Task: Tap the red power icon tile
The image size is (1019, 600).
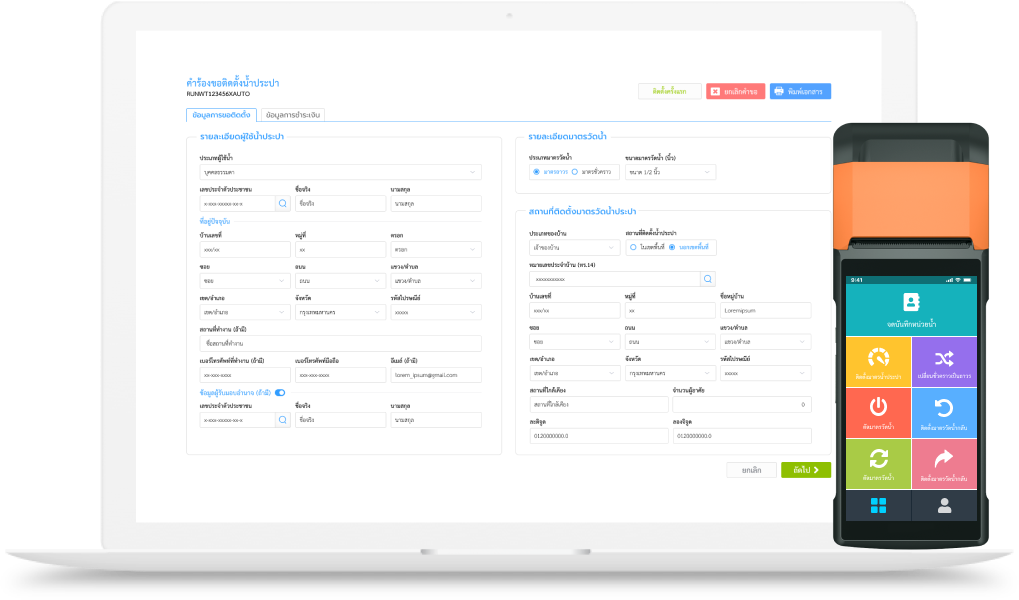Action: [x=878, y=410]
